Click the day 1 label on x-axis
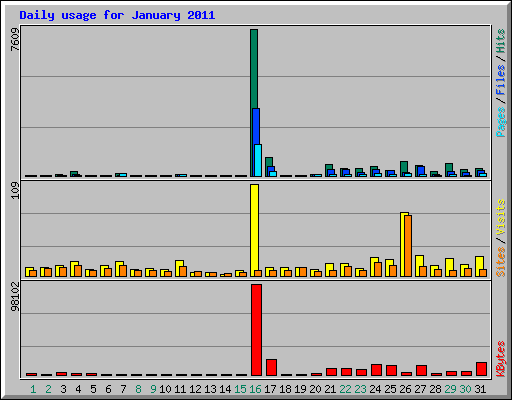Screen dimensions: 512x400 coord(33,389)
